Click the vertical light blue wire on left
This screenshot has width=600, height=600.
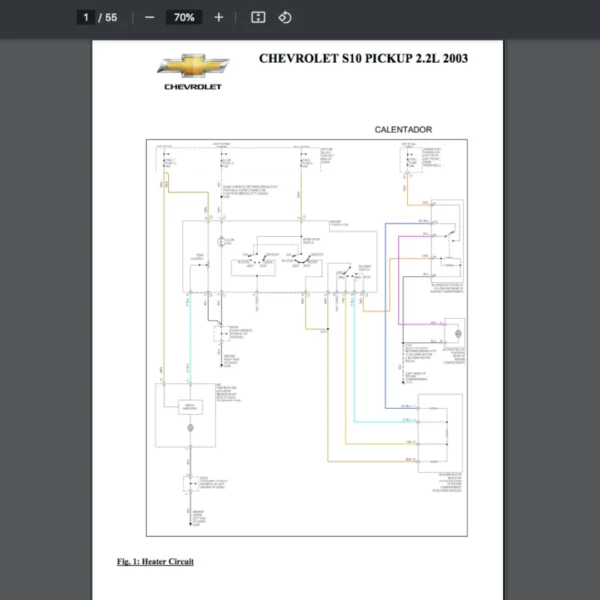tap(189, 340)
